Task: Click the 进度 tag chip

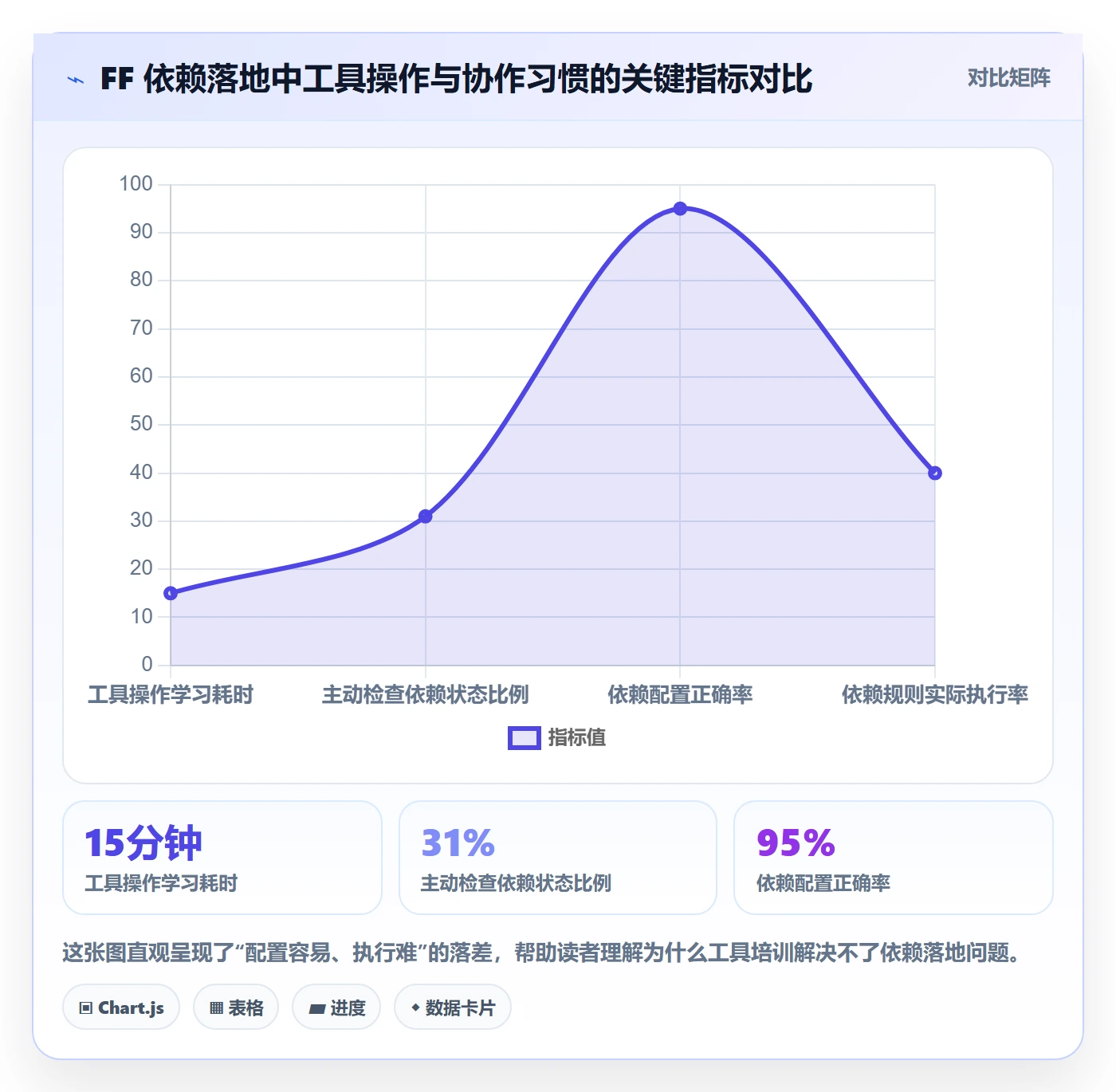Action: point(336,1008)
